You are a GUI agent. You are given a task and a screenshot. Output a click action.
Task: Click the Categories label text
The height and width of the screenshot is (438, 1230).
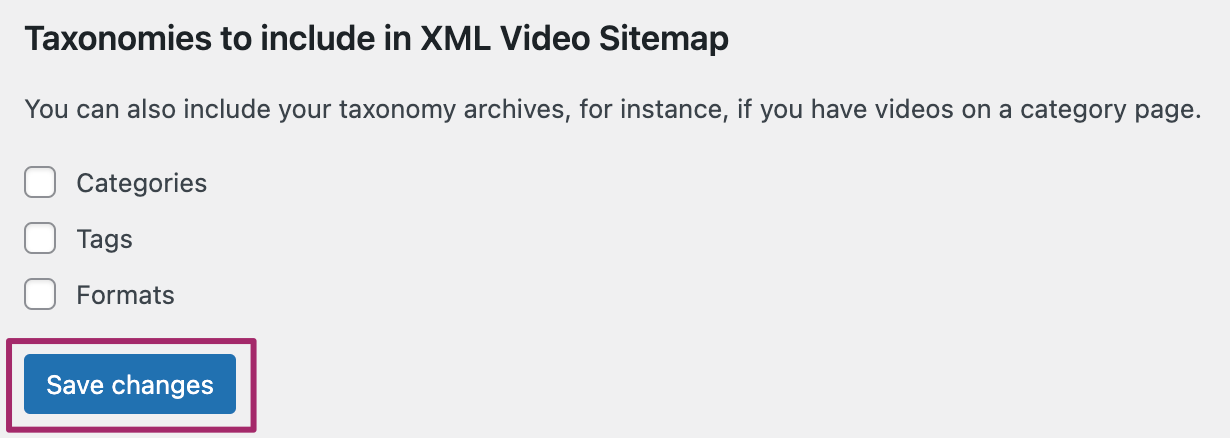[141, 183]
